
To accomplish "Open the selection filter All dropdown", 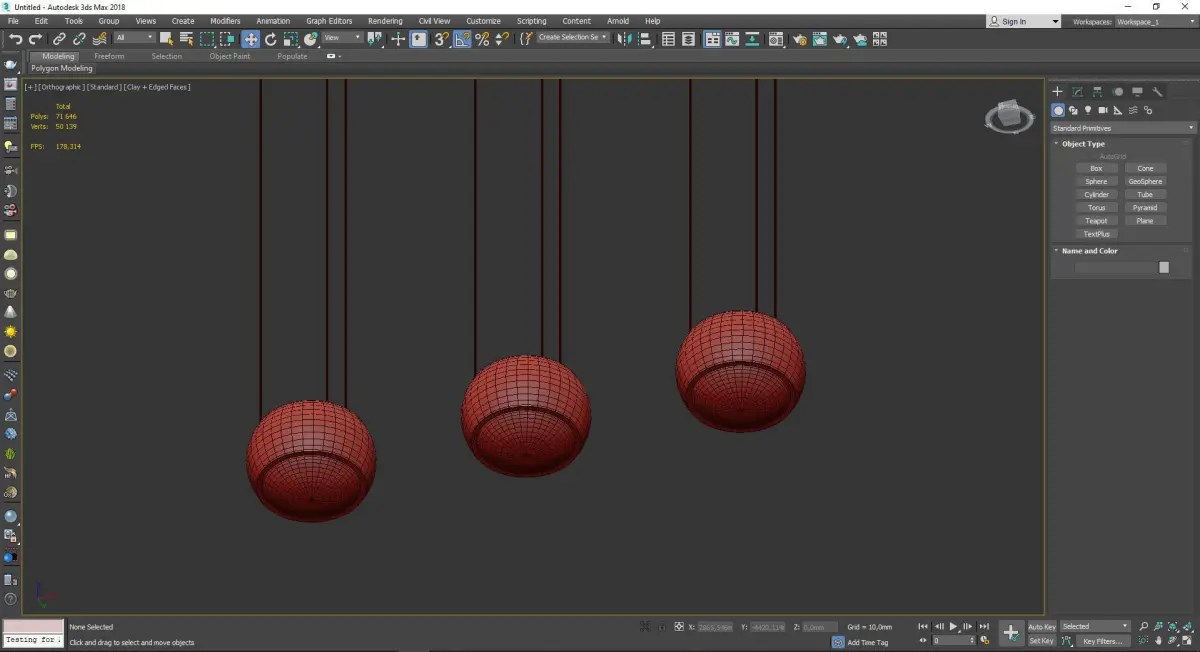I will point(135,38).
